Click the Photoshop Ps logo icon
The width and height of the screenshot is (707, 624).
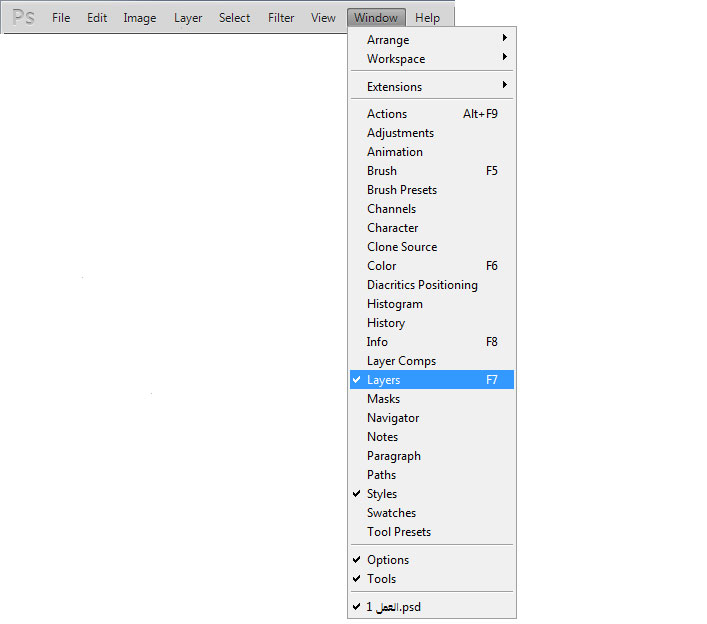pyautogui.click(x=23, y=18)
